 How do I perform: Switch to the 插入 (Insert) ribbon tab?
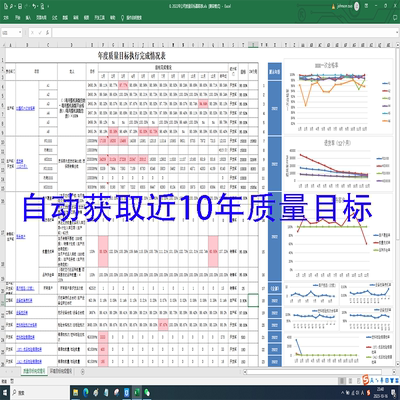[x=28, y=18]
